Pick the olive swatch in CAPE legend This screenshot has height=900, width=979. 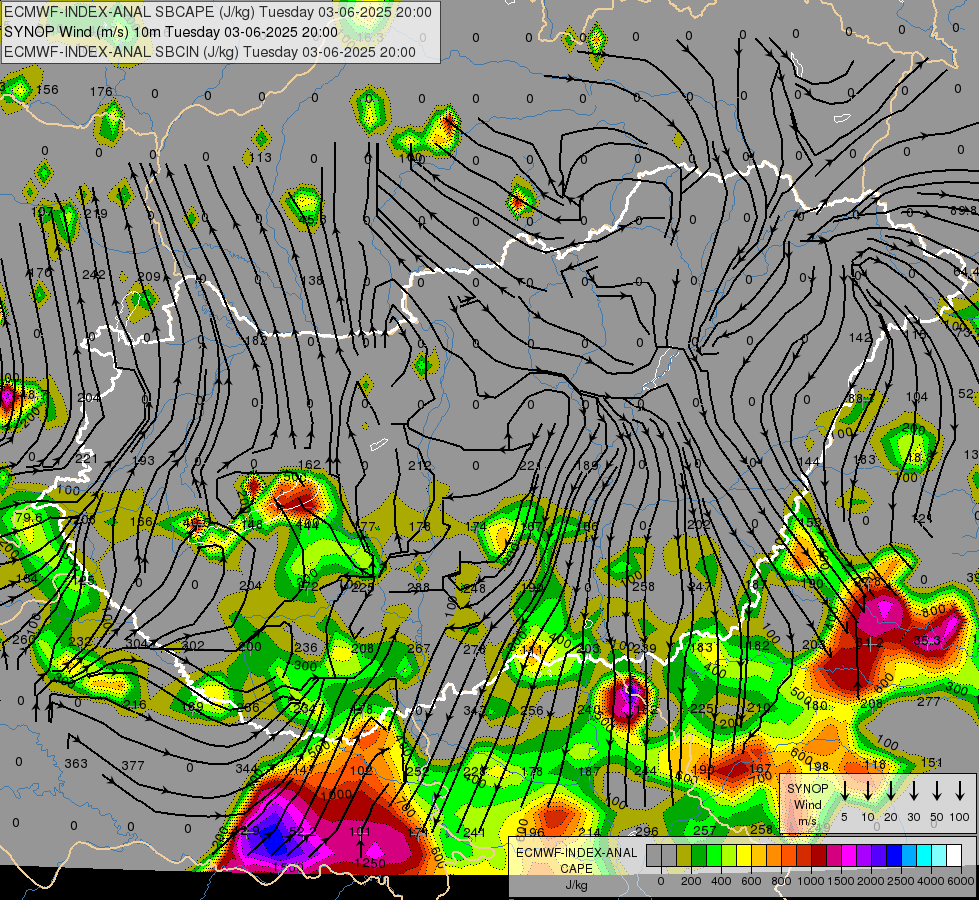point(684,855)
